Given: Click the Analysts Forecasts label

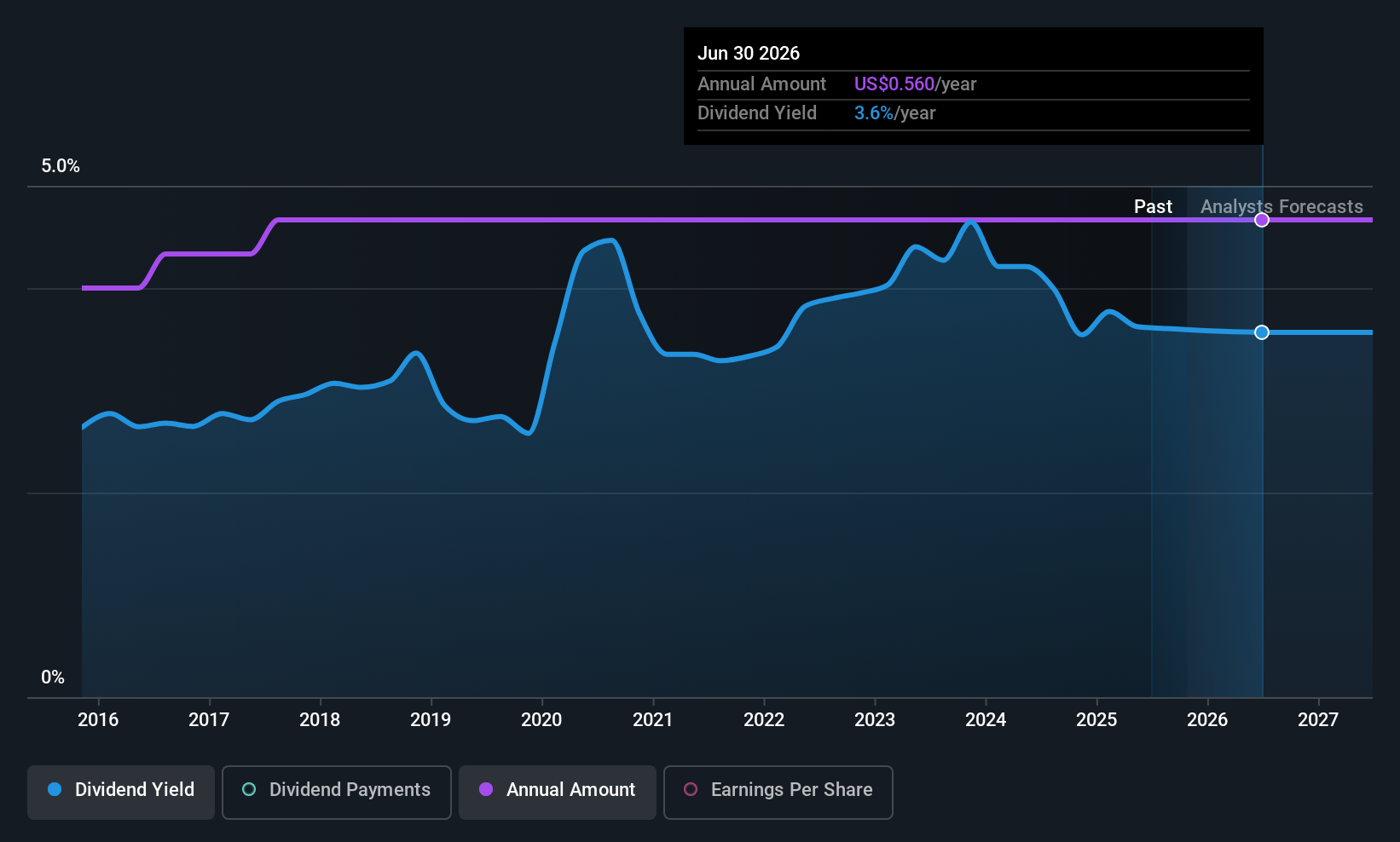Looking at the screenshot, I should coord(1281,207).
